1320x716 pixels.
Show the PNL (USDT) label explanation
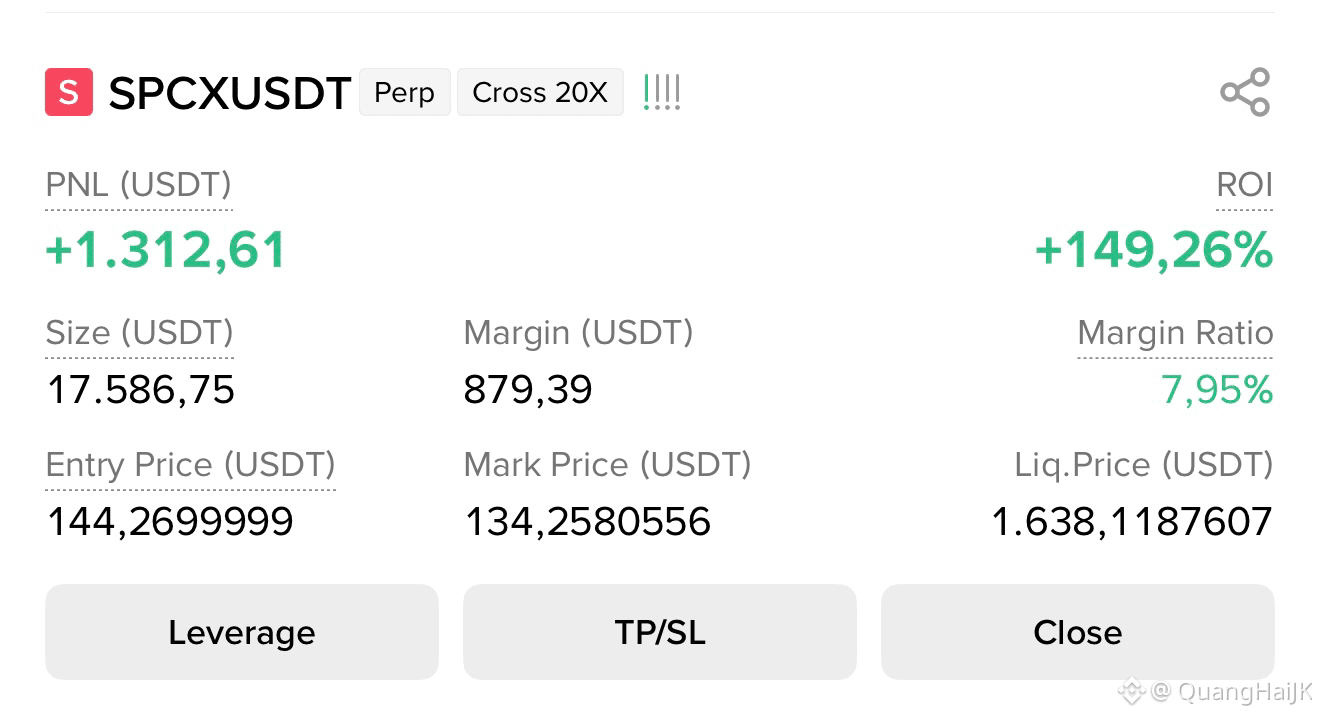139,185
